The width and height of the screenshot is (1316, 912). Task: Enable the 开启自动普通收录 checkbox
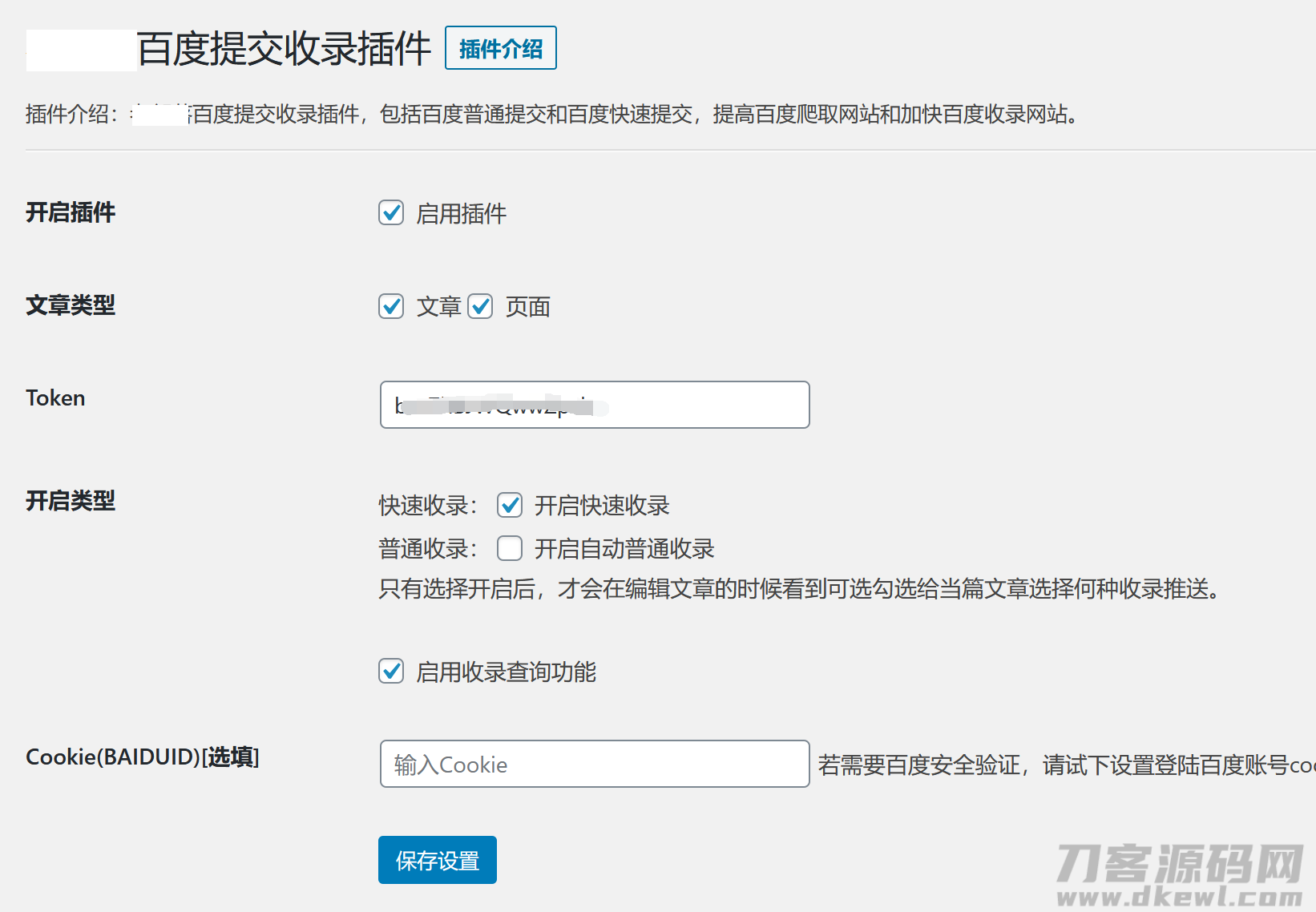[510, 548]
